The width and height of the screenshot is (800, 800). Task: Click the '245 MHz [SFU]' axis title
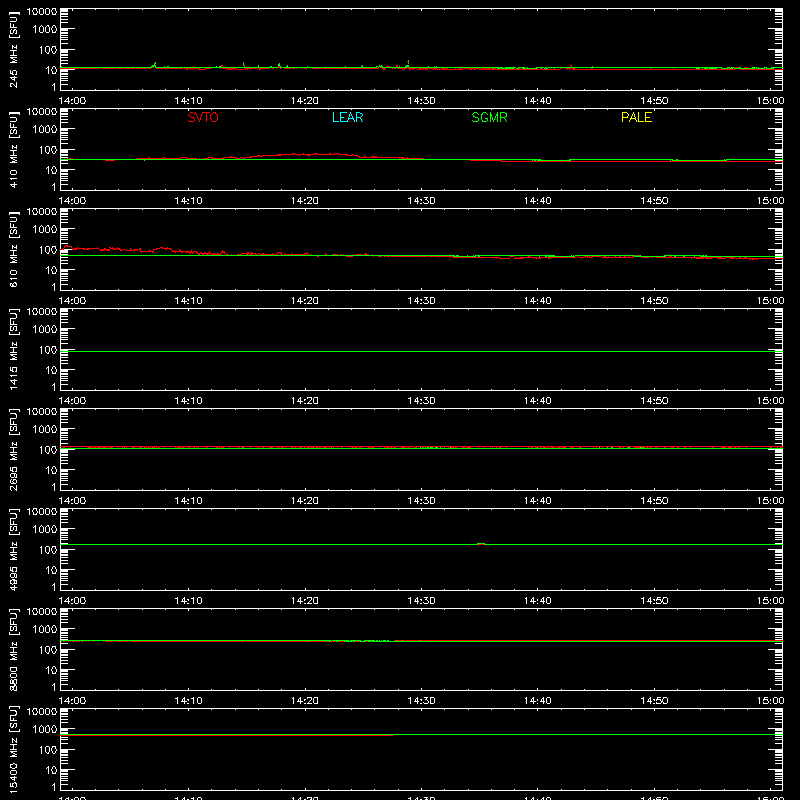[13, 49]
